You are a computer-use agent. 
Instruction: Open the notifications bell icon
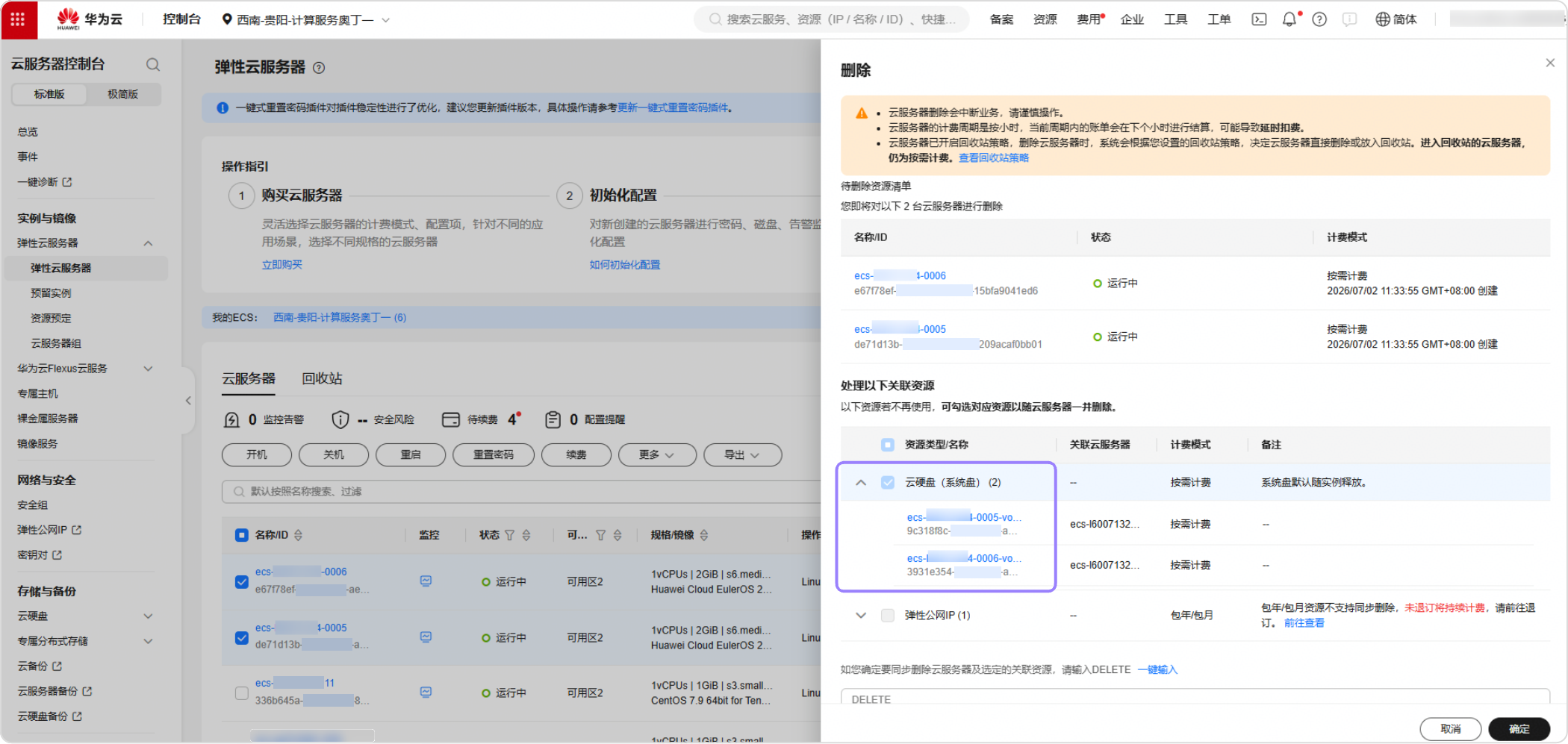(x=1289, y=19)
